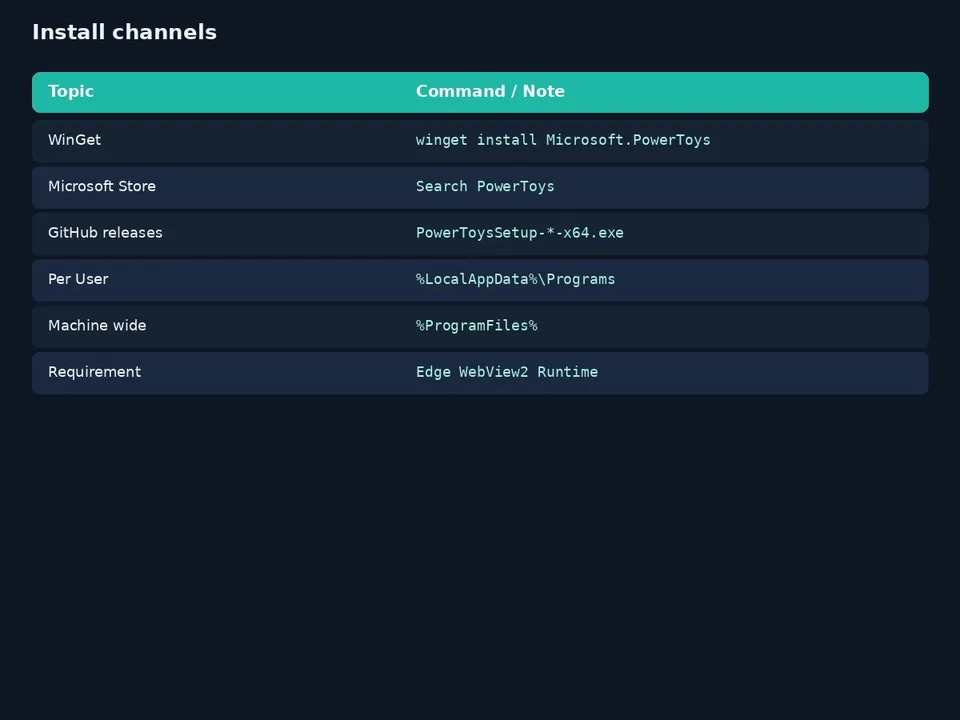
Task: Click the empty area of the WinGet row
Action: pyautogui.click(x=819, y=141)
